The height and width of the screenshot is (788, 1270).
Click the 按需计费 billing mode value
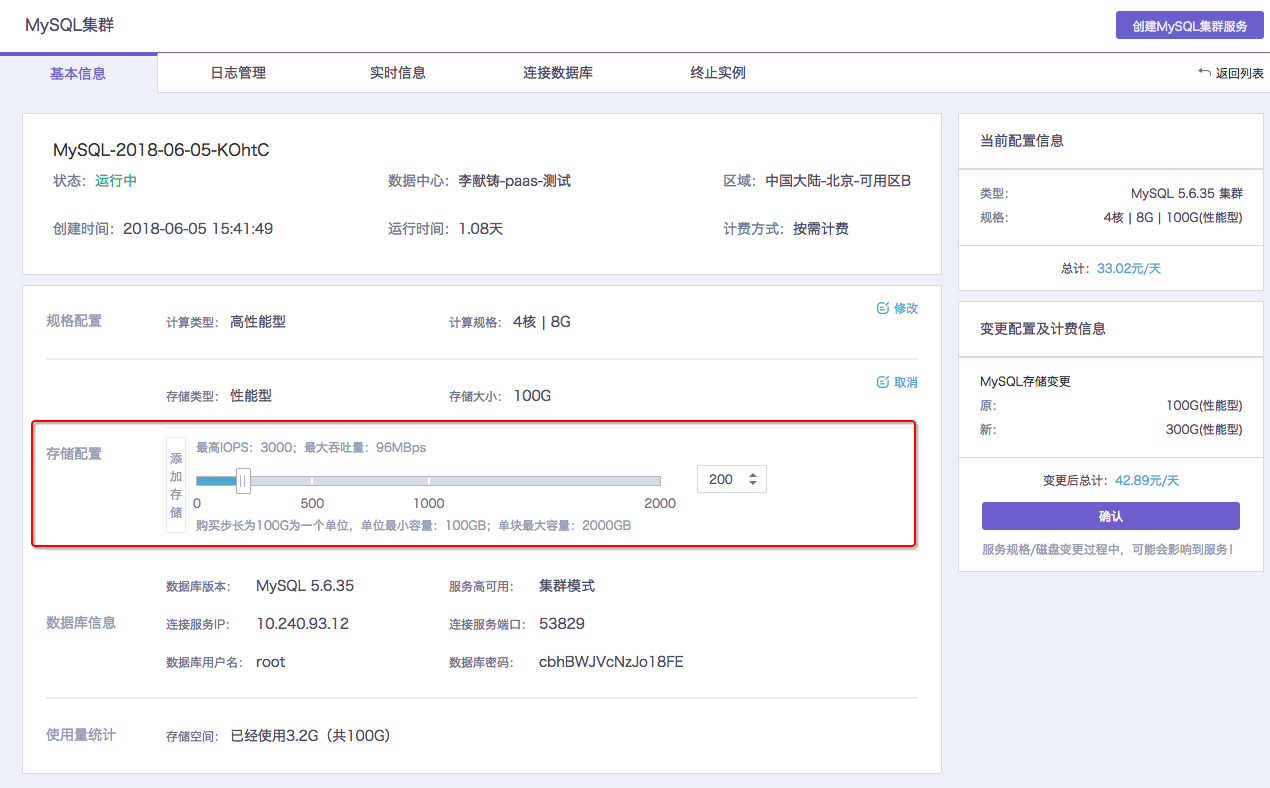coord(821,229)
